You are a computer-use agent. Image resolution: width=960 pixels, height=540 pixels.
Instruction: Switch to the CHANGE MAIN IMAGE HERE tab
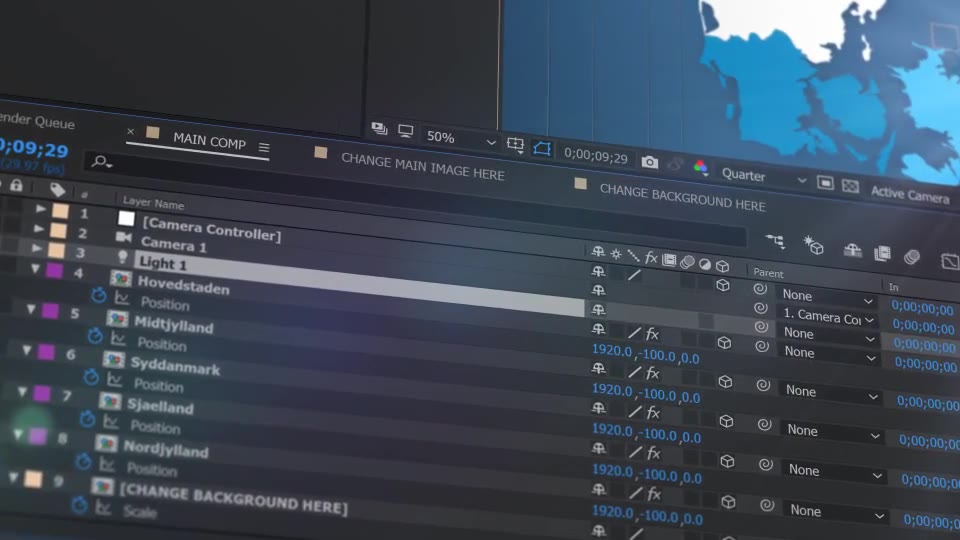coord(422,167)
